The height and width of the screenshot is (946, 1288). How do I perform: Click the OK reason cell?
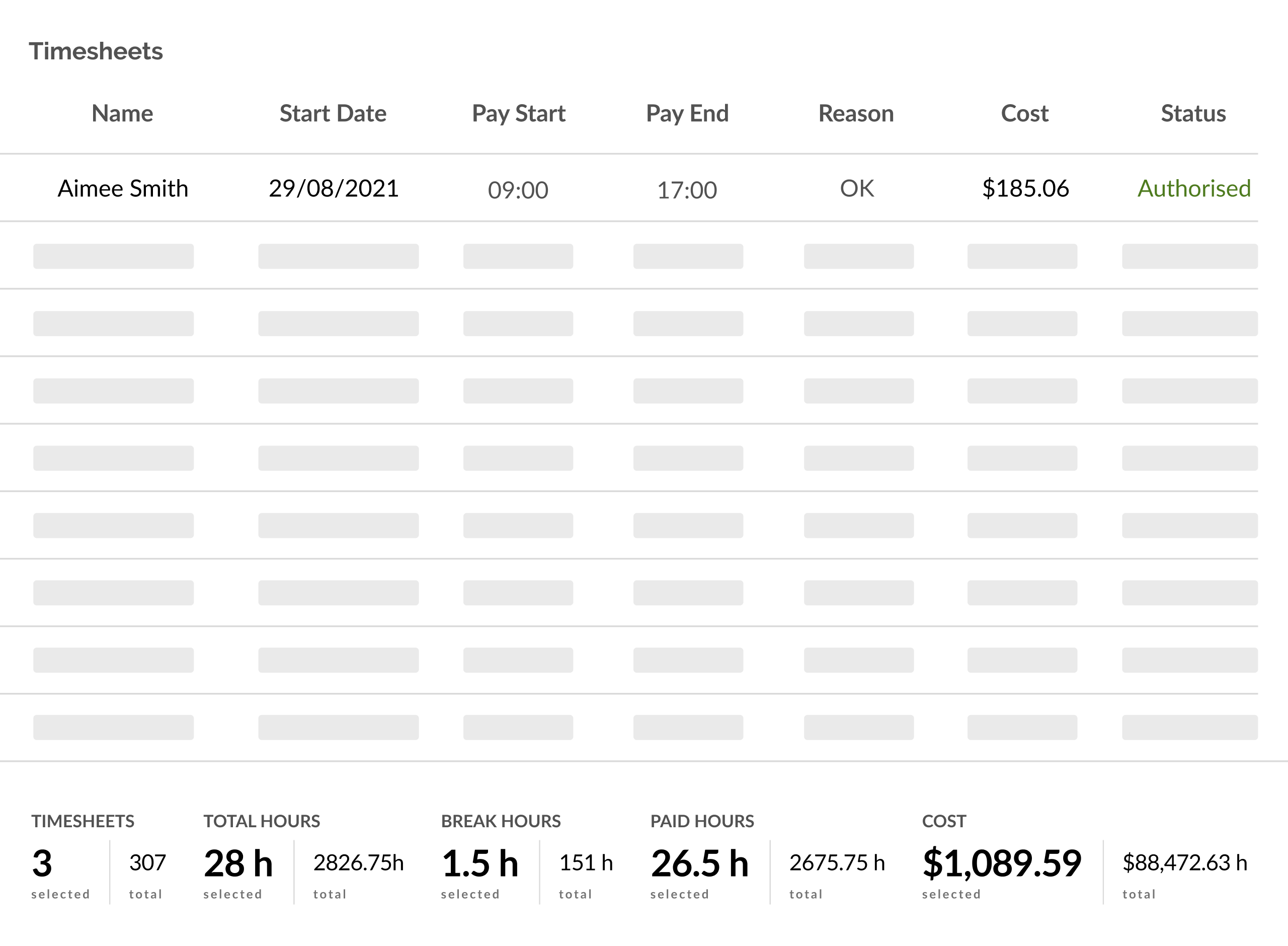(856, 188)
